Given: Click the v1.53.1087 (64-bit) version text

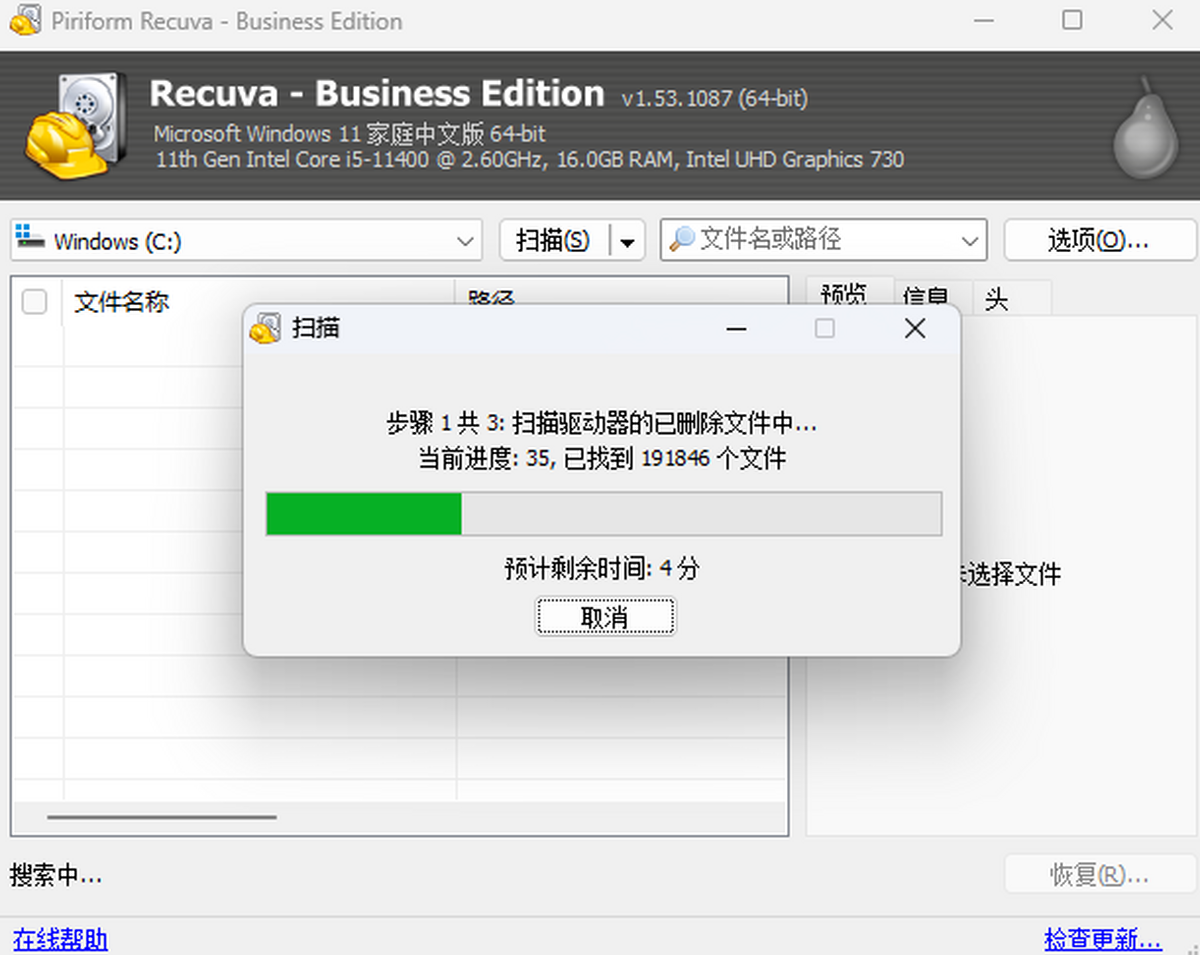Looking at the screenshot, I should (x=715, y=98).
